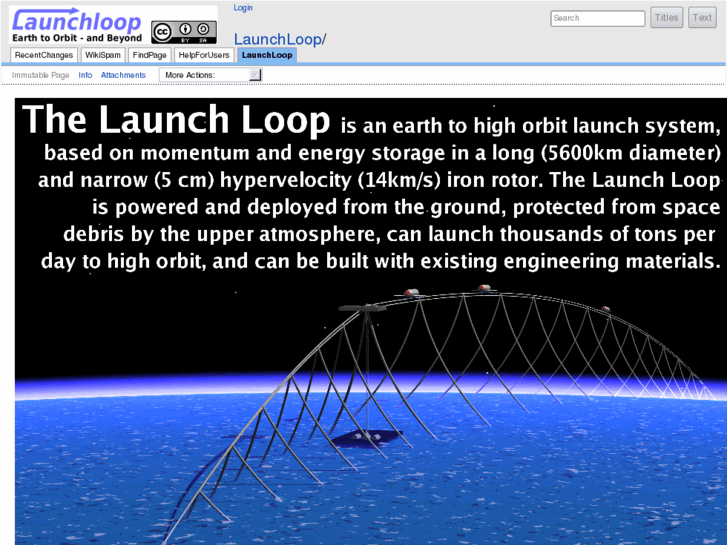Click the Text search button
The image size is (727, 545).
pyautogui.click(x=702, y=18)
